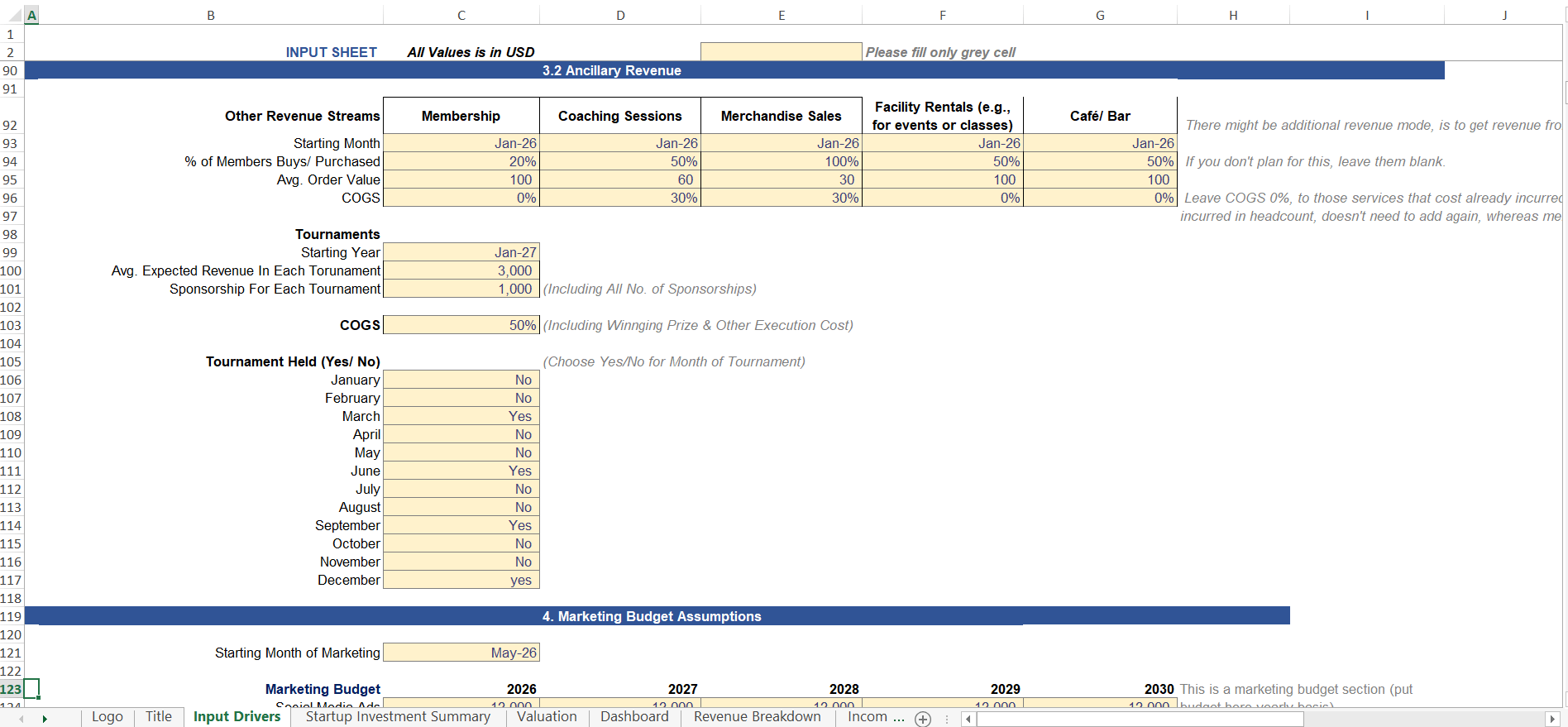Select the Logo sheet tab

107,717
